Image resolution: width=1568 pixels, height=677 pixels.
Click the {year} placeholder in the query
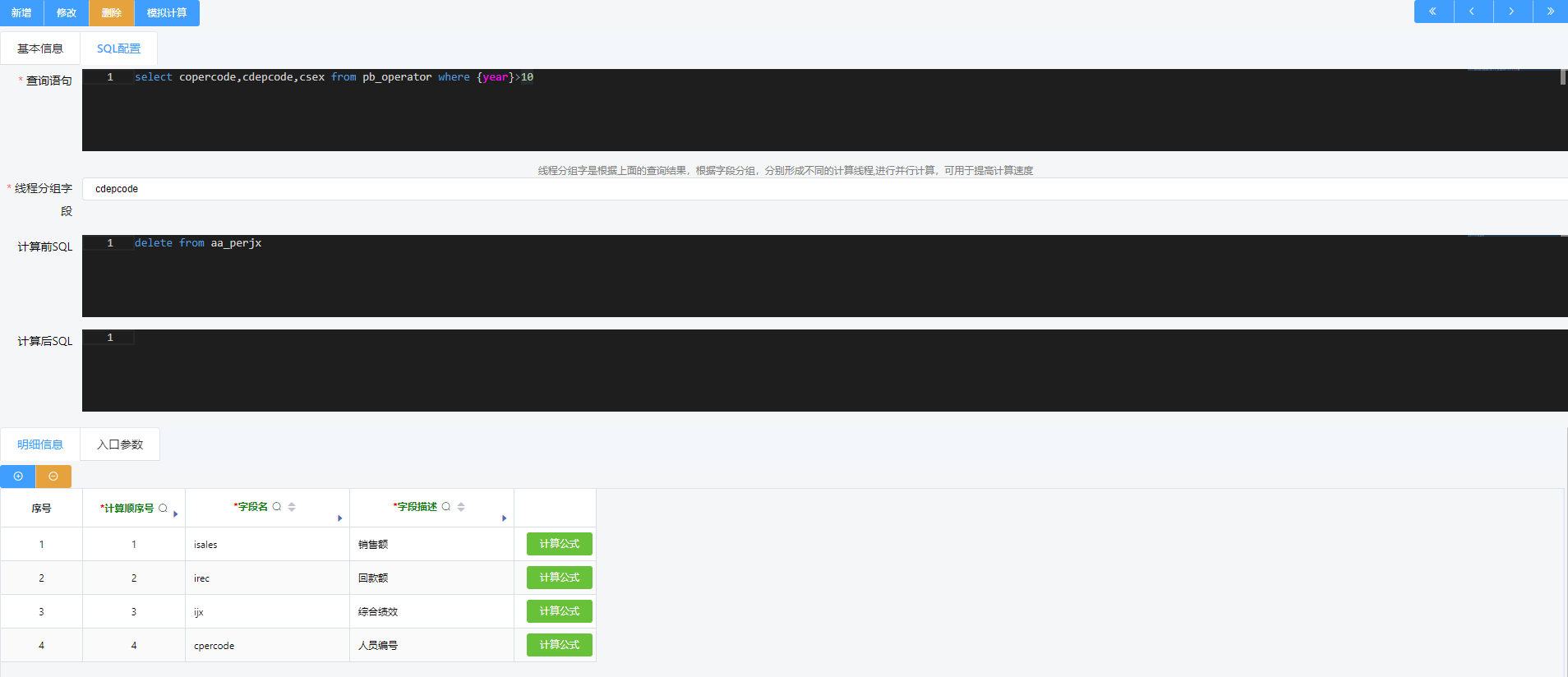click(496, 77)
